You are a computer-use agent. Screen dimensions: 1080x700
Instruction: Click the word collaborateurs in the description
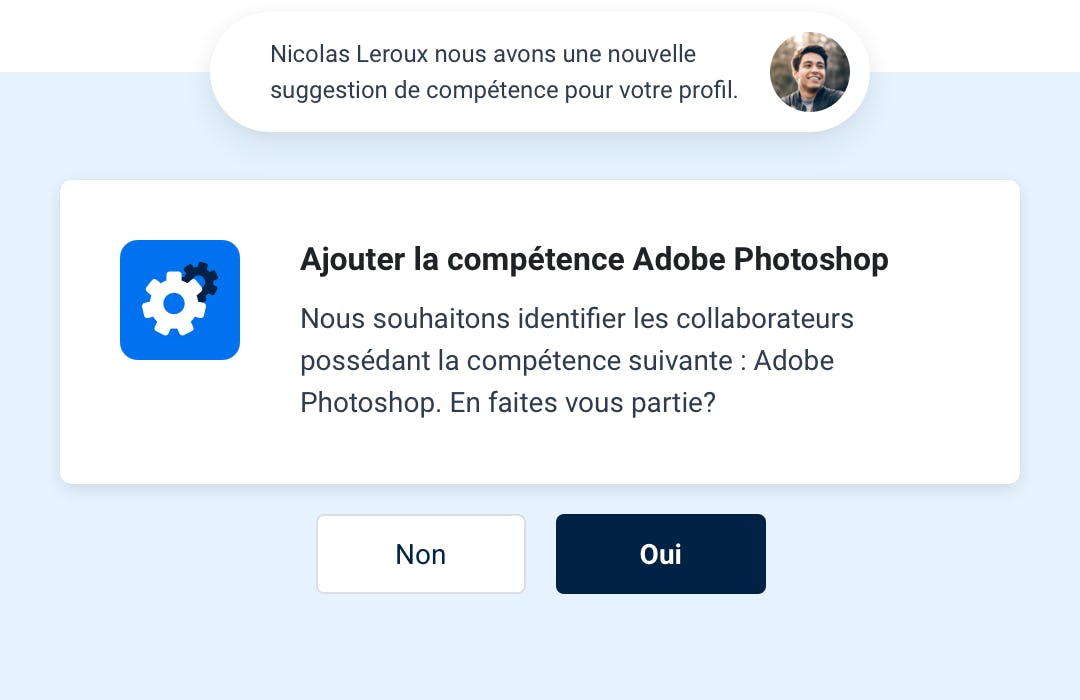click(x=765, y=318)
